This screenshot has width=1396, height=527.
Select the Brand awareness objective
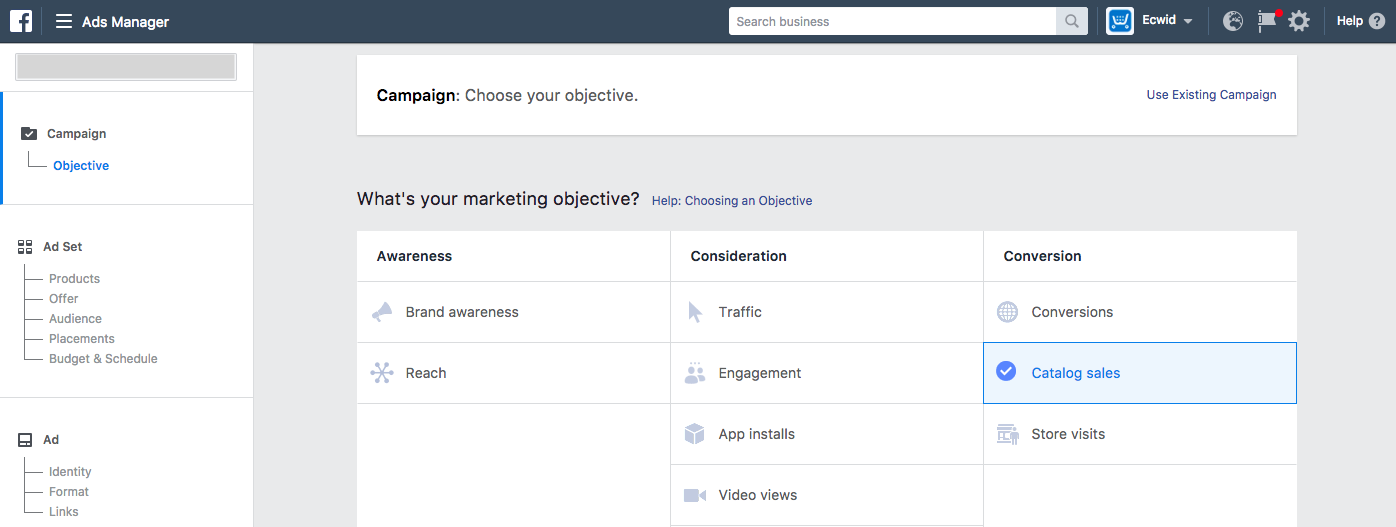click(461, 312)
